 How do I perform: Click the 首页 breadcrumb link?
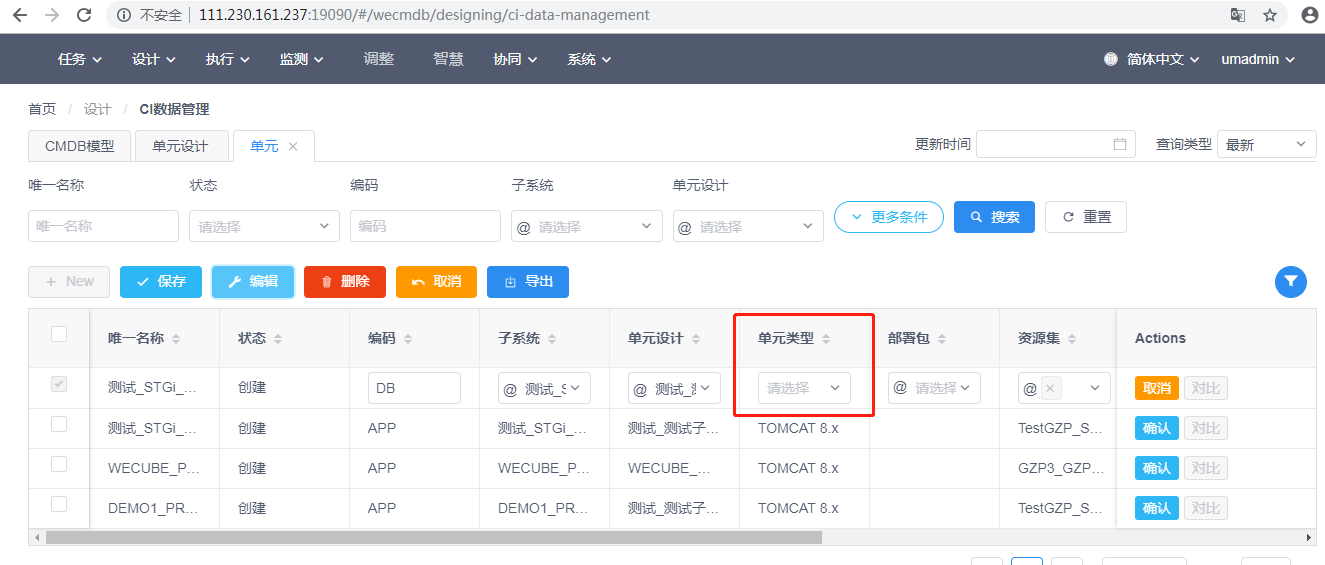pos(42,109)
